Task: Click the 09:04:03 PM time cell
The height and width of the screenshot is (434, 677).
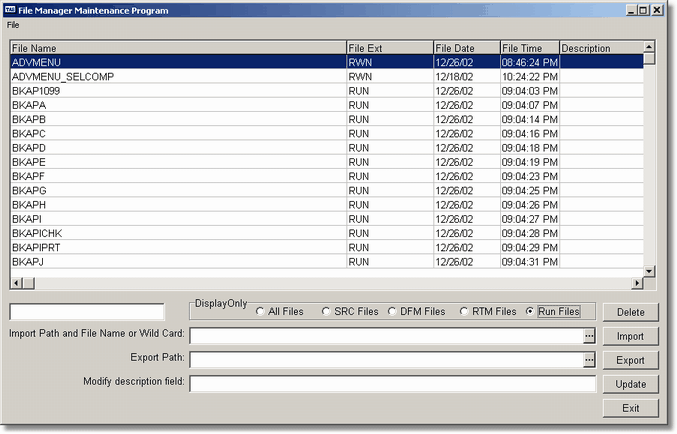Action: [530, 91]
